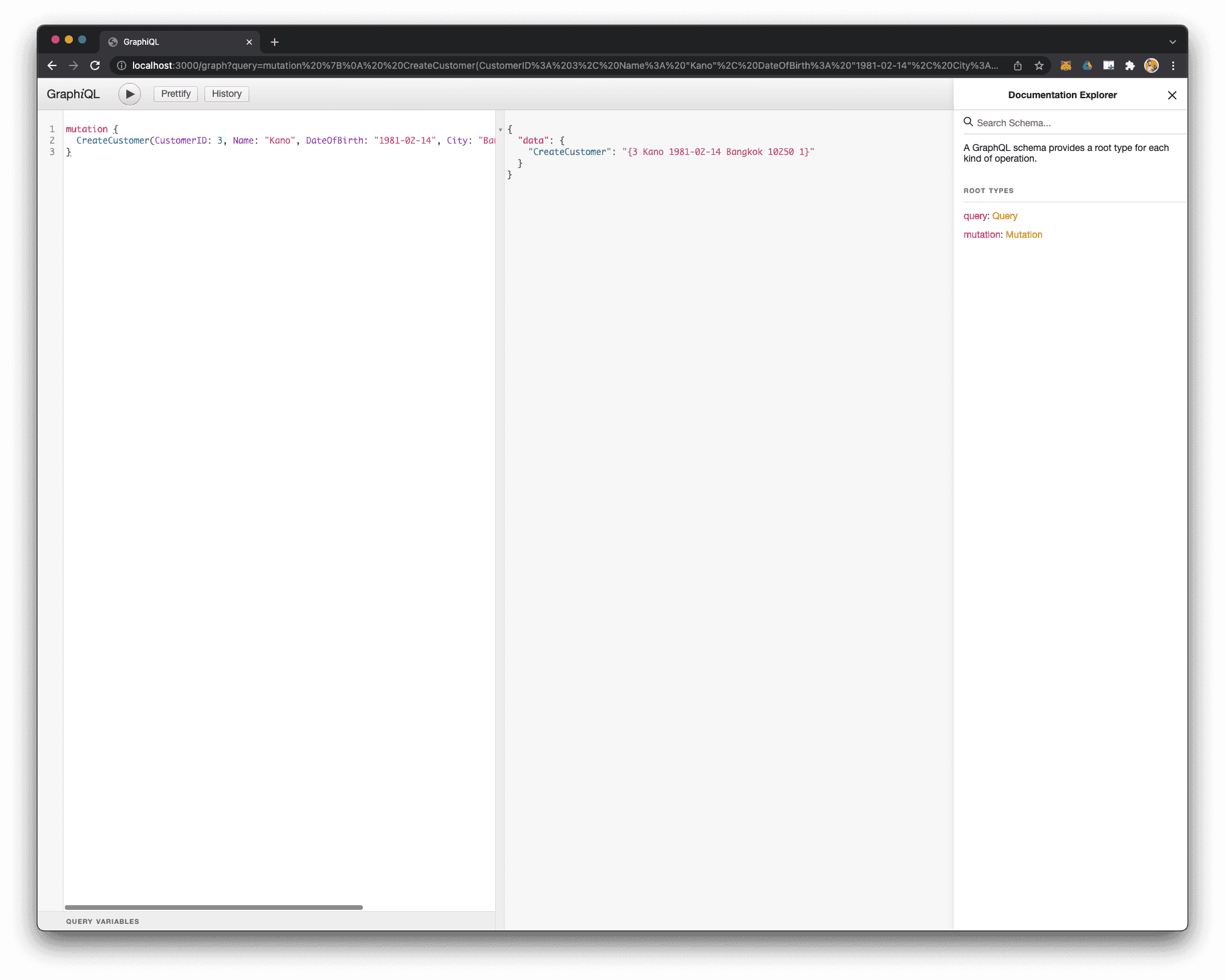Open the Extensions puzzle menu

click(1130, 65)
